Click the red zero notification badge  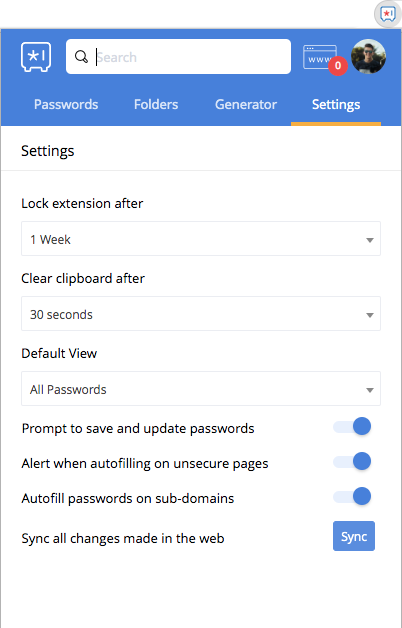click(x=338, y=65)
